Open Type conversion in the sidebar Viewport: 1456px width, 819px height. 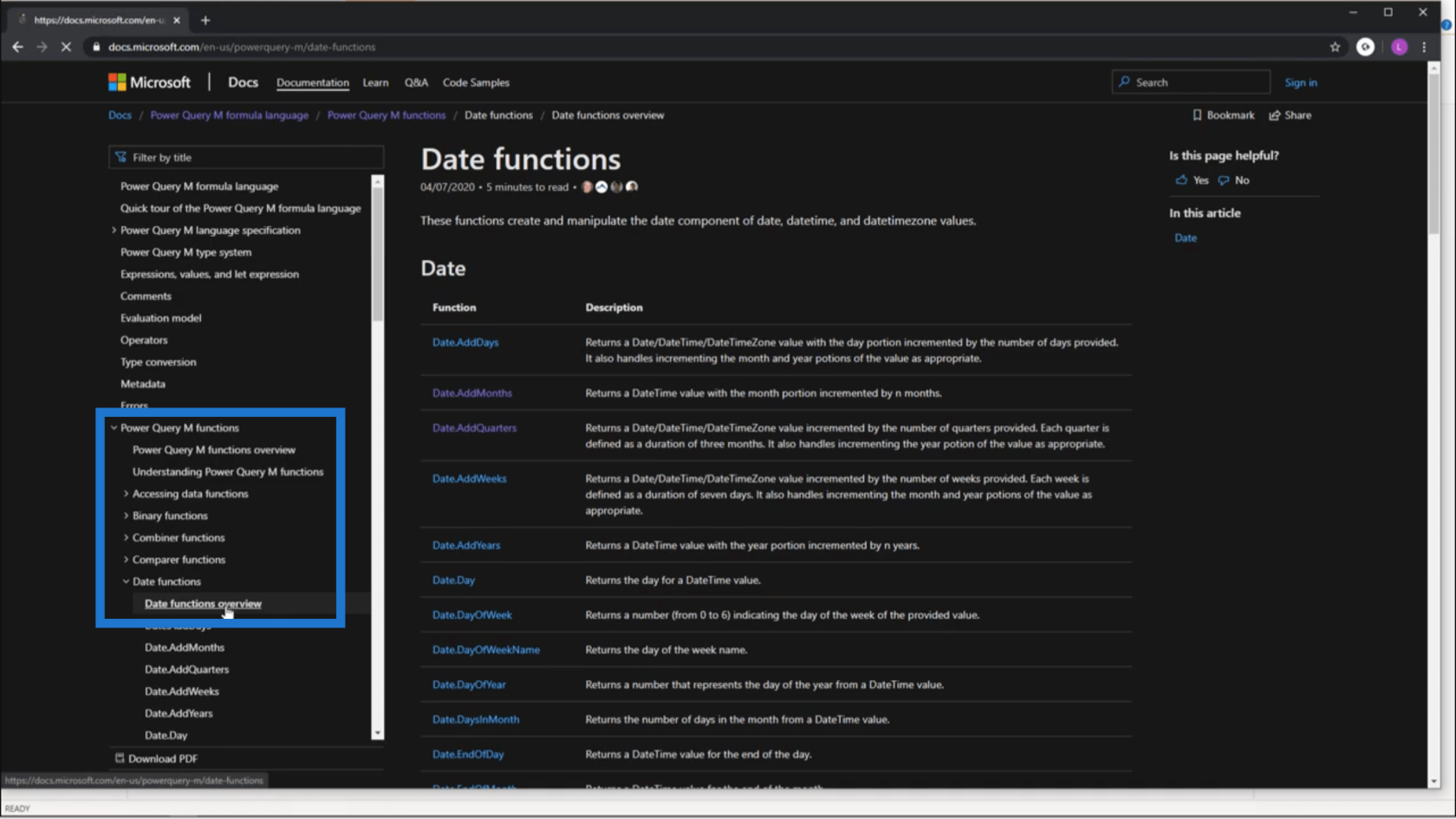158,362
